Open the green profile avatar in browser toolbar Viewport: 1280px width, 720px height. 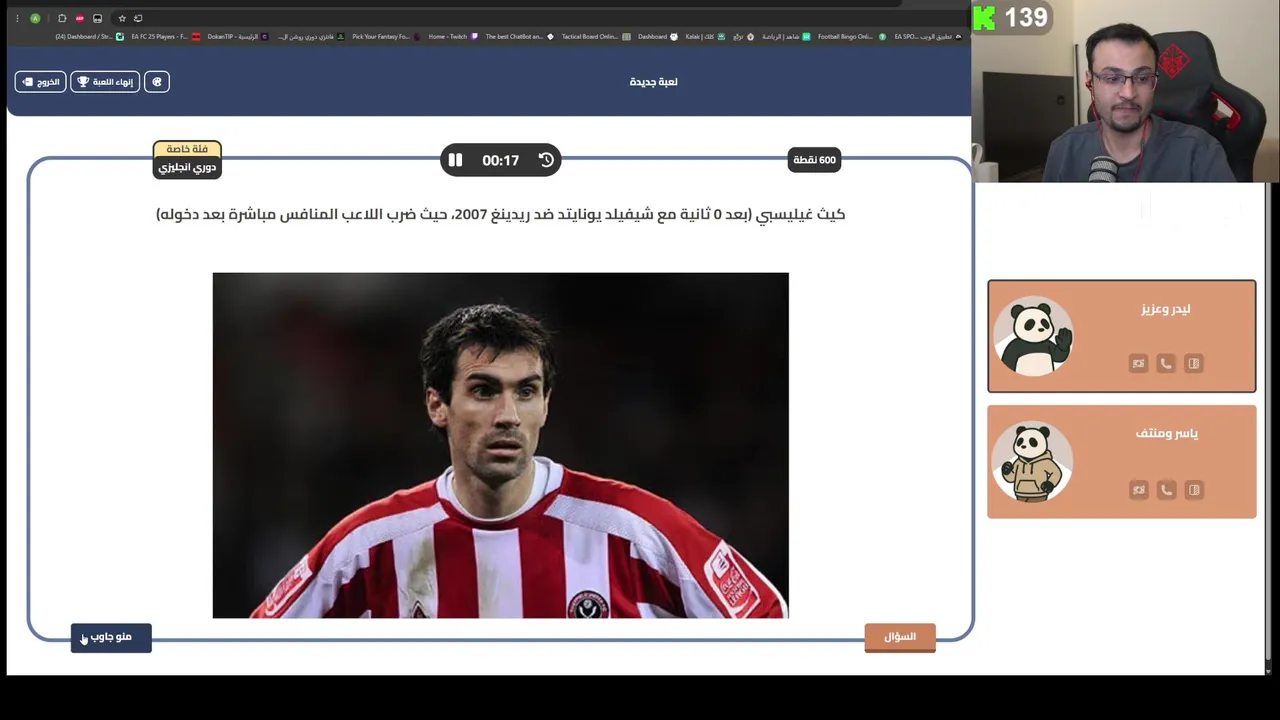click(35, 18)
